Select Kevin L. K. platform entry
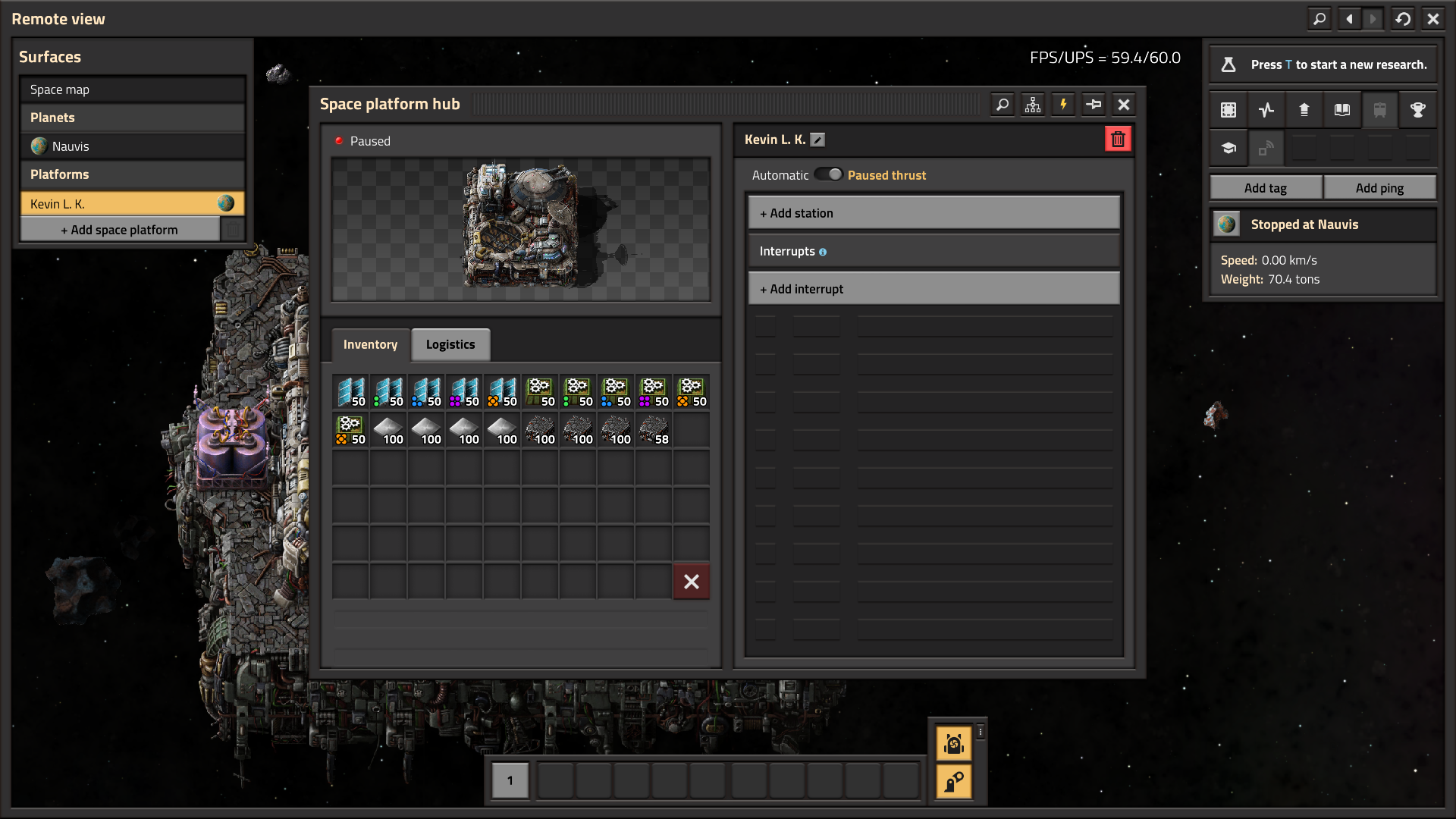The image size is (1456, 819). point(133,203)
